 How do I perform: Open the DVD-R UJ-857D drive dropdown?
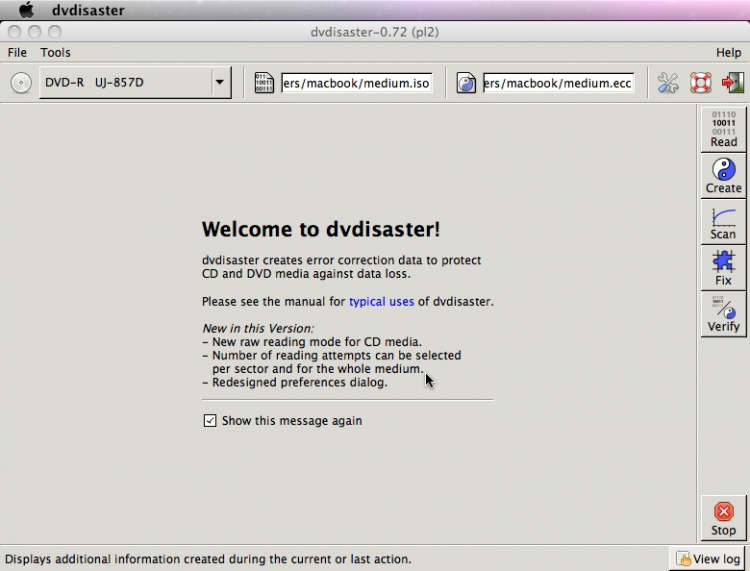pos(135,82)
